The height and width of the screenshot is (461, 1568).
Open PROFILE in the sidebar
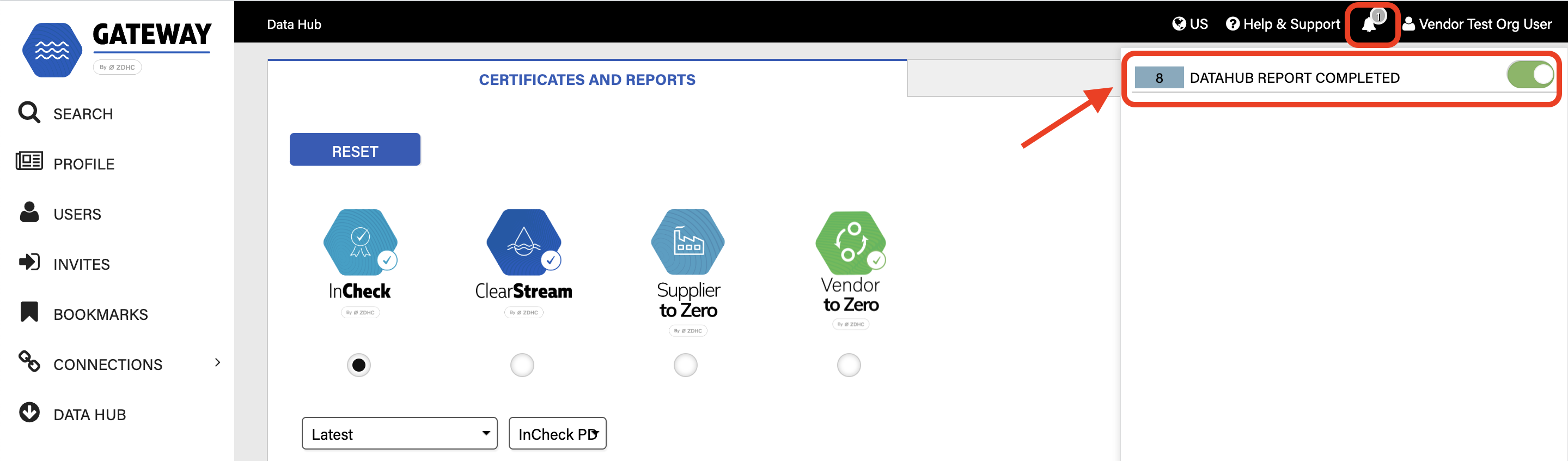click(84, 165)
